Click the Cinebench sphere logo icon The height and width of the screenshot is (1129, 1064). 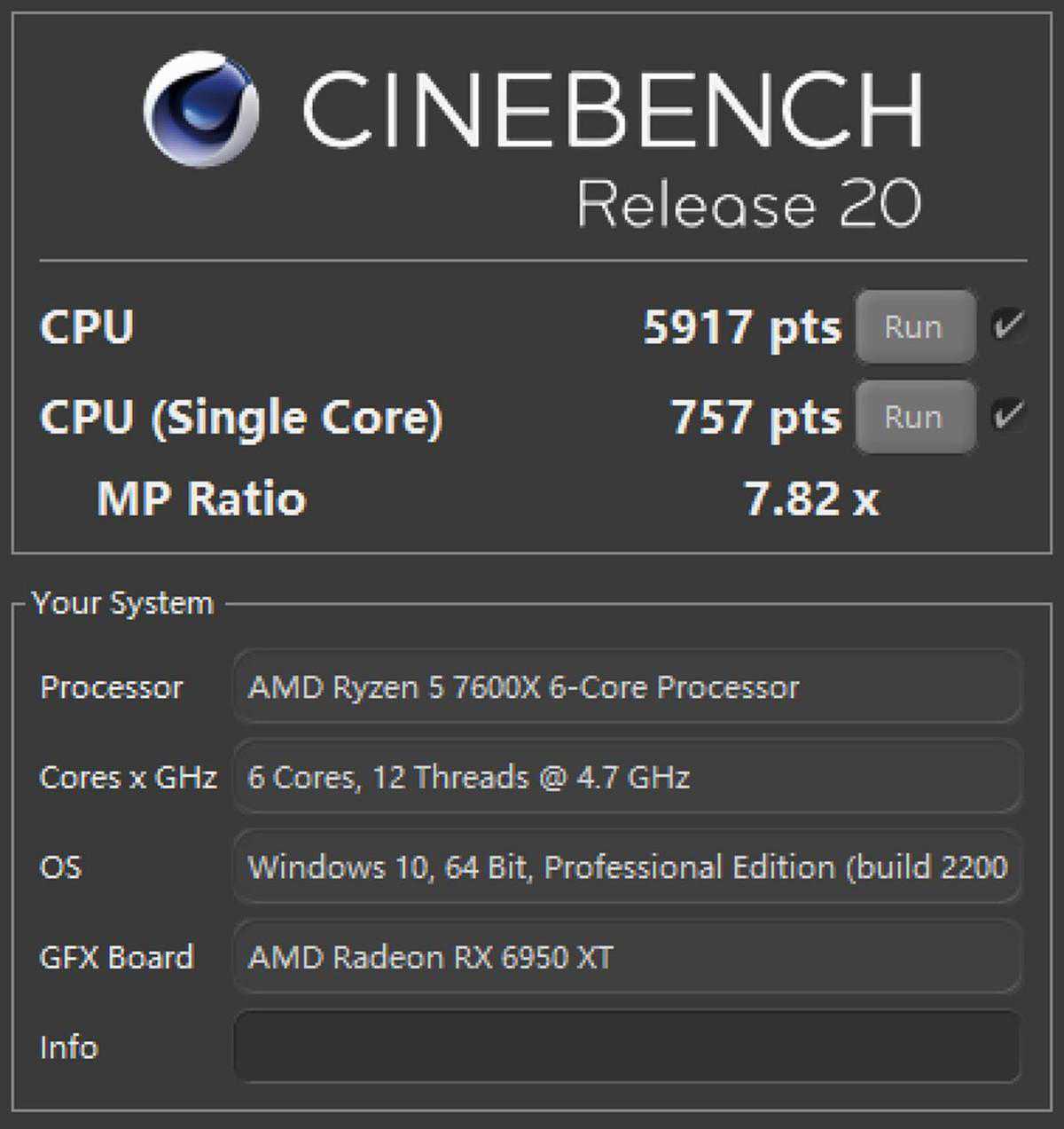201,109
